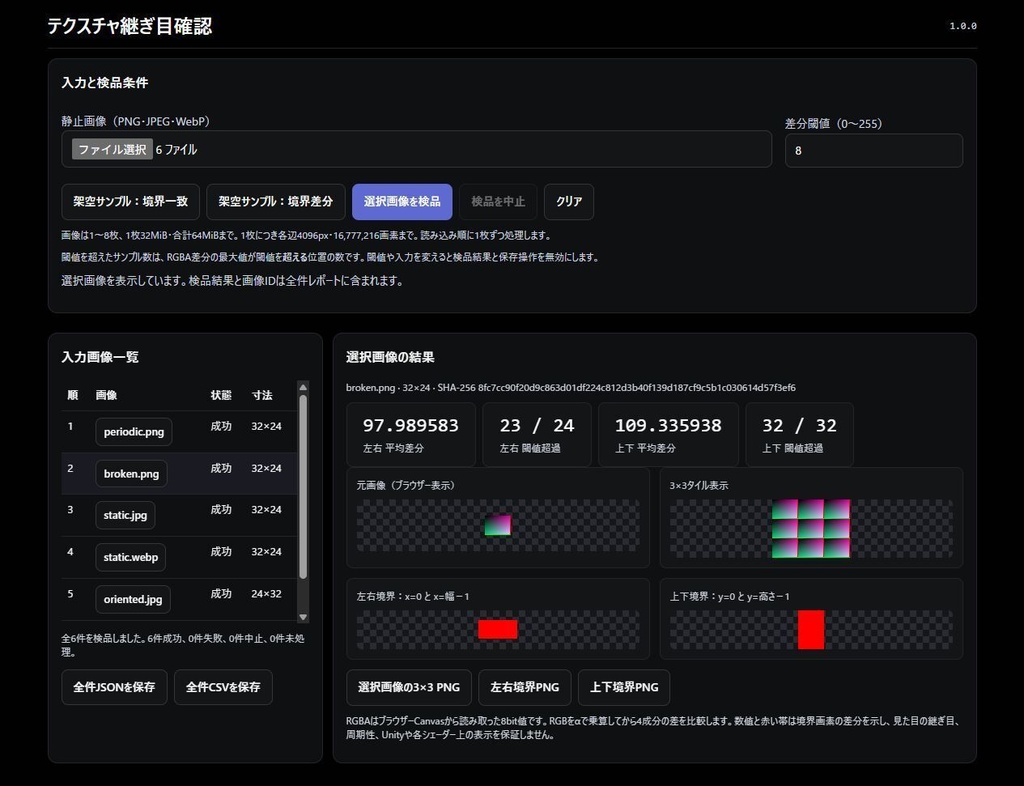Click the 6 ファイル file count text
This screenshot has width=1024, height=786.
point(176,149)
